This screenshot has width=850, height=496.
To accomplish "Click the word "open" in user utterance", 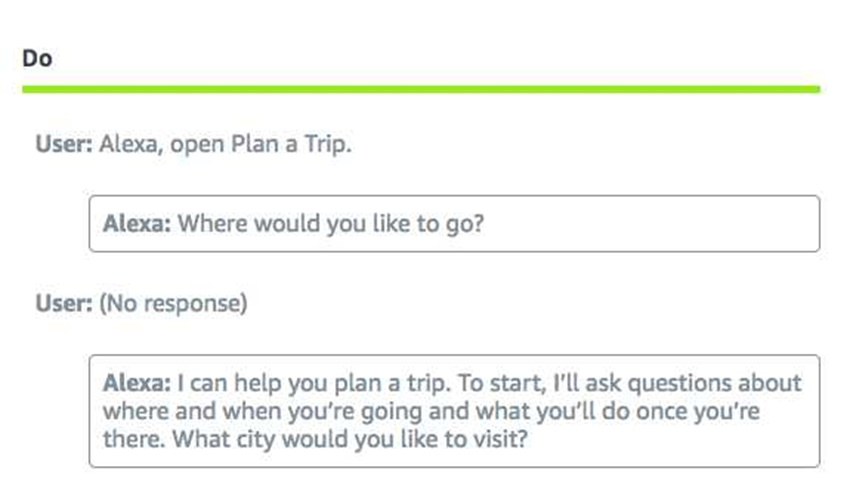I will pos(197,146).
